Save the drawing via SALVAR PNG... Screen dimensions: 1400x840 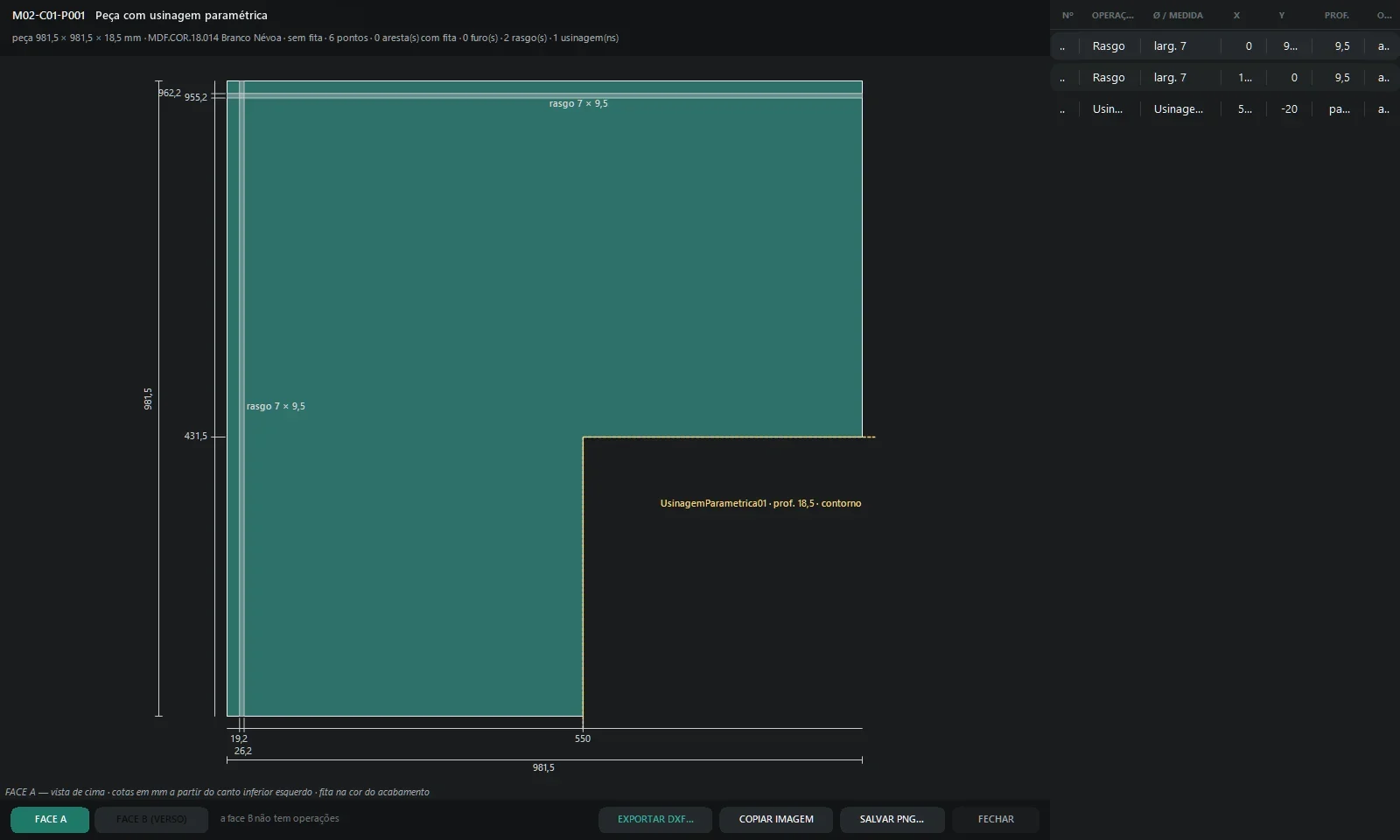[892, 820]
